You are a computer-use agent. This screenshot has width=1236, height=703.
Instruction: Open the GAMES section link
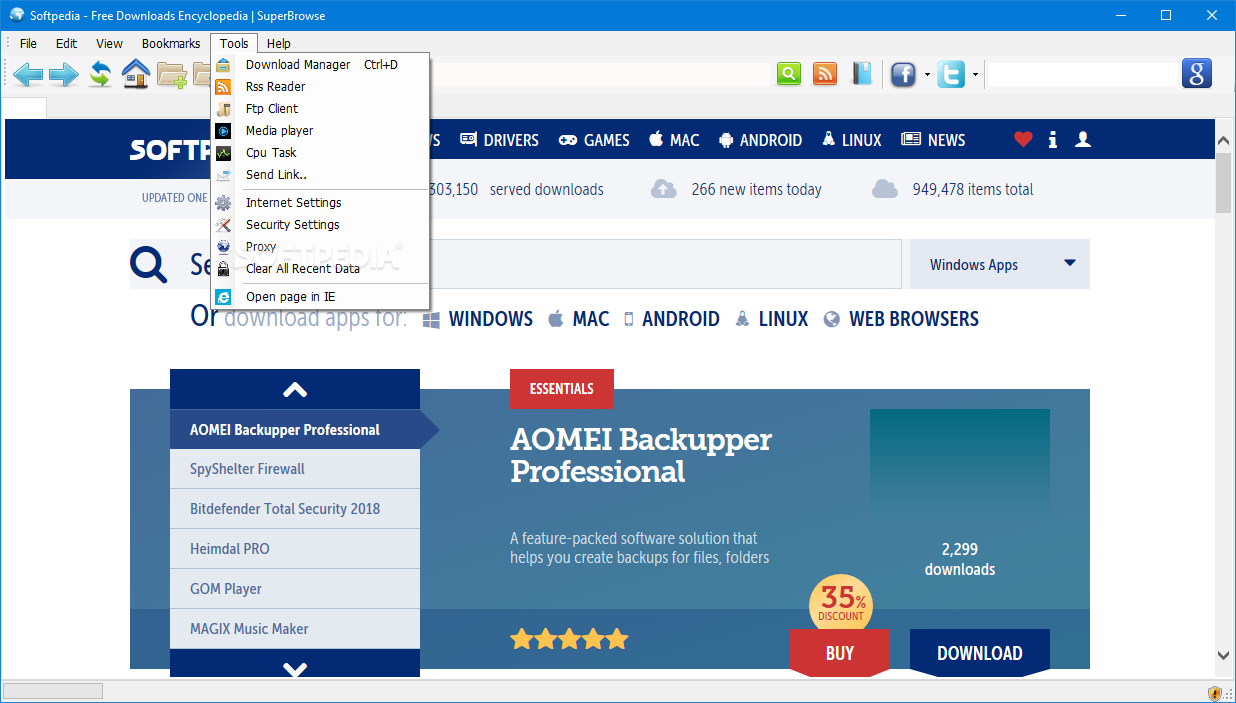[x=594, y=140]
